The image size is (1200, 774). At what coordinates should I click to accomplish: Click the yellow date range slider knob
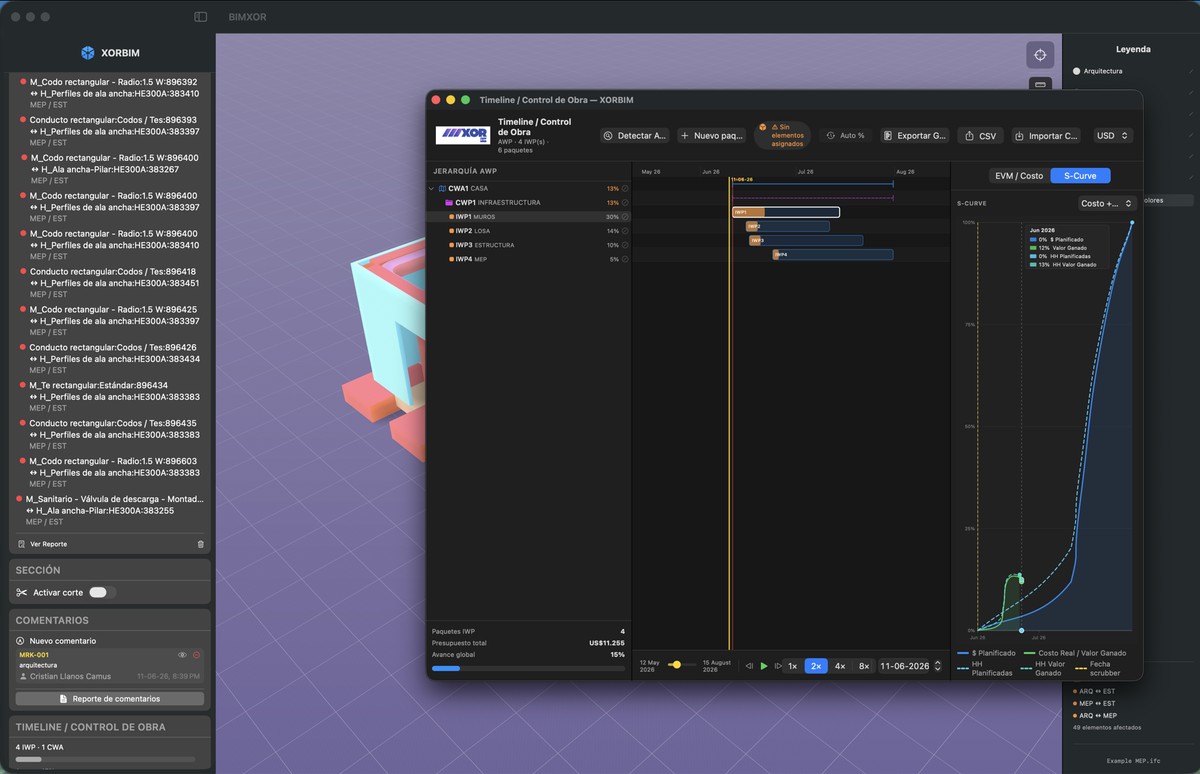[x=677, y=664]
